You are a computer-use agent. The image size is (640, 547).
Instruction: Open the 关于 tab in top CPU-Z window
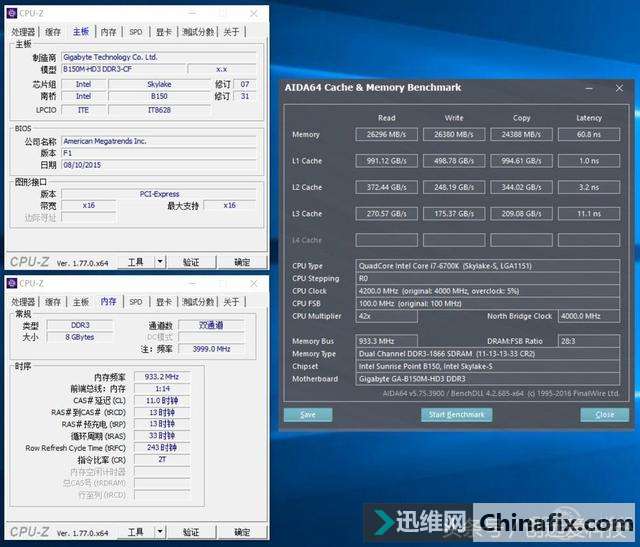click(231, 32)
